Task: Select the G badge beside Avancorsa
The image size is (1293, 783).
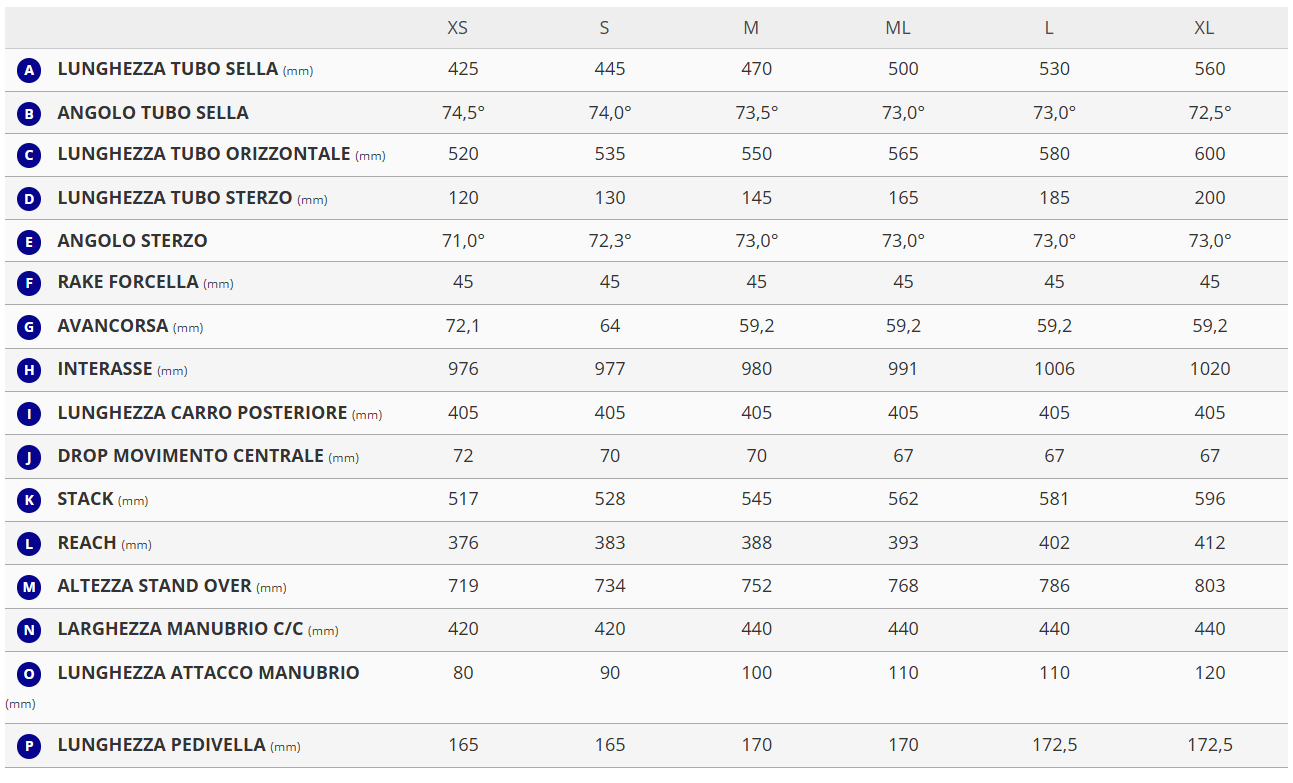Action: 29,327
